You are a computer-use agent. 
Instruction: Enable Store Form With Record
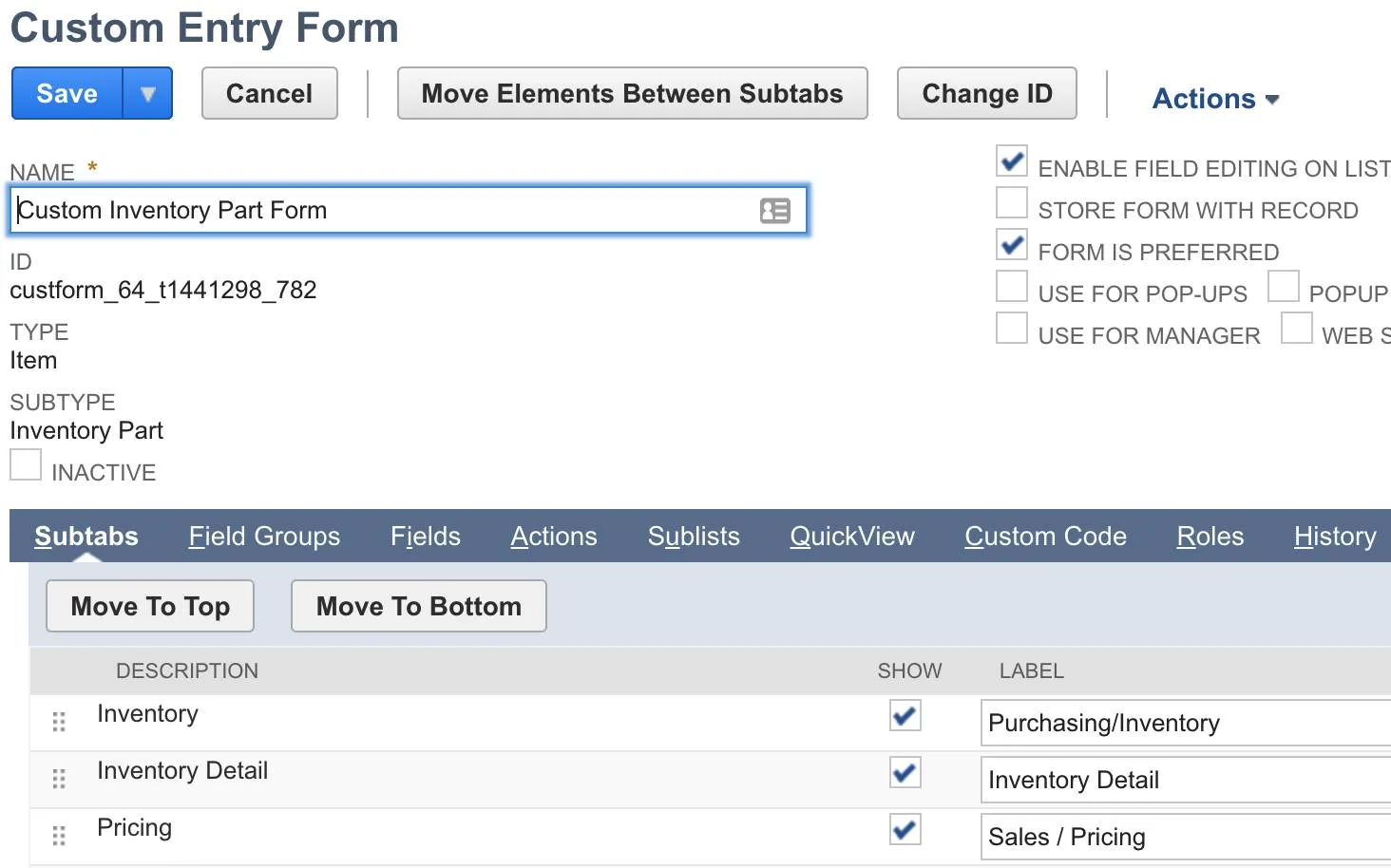tap(1011, 202)
